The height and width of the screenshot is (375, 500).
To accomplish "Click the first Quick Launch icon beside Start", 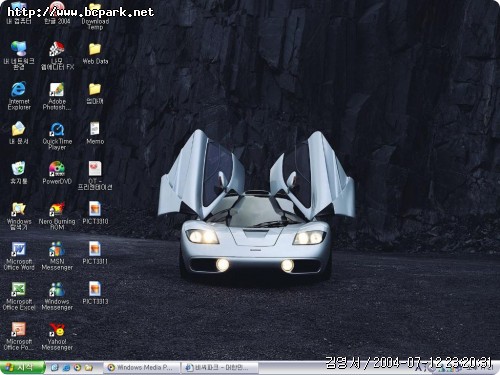I will click(x=55, y=368).
